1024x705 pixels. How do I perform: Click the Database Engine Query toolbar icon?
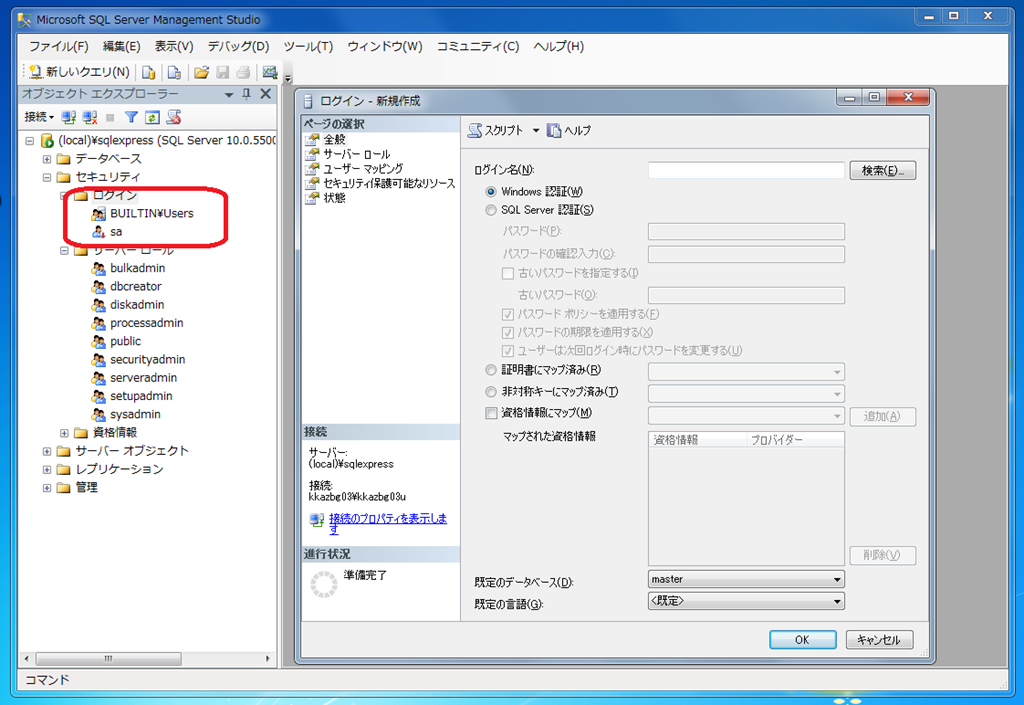pos(149,72)
